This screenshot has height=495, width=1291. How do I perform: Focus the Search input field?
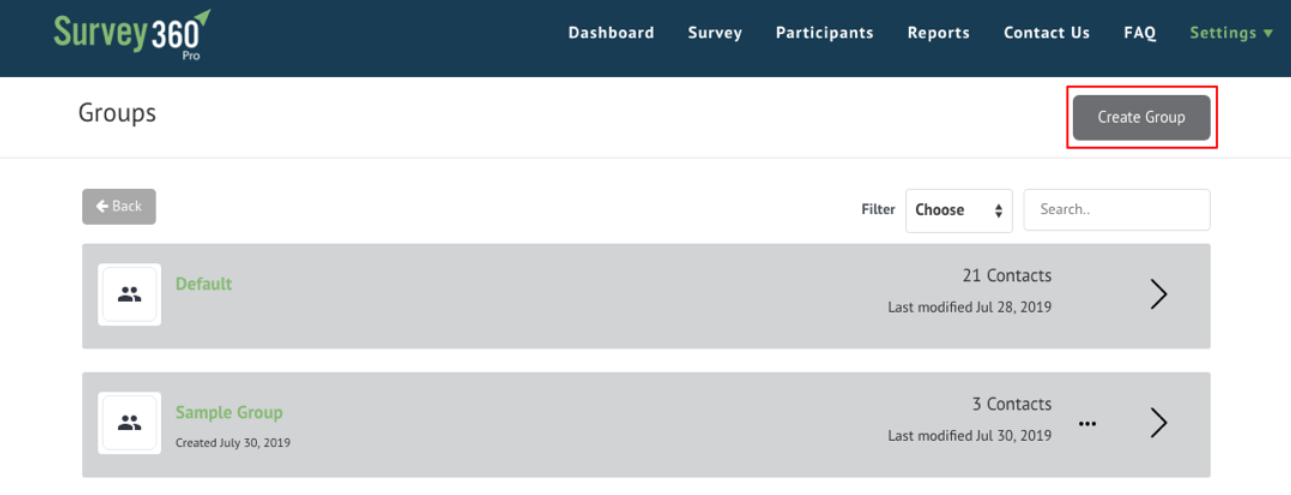coord(1116,210)
